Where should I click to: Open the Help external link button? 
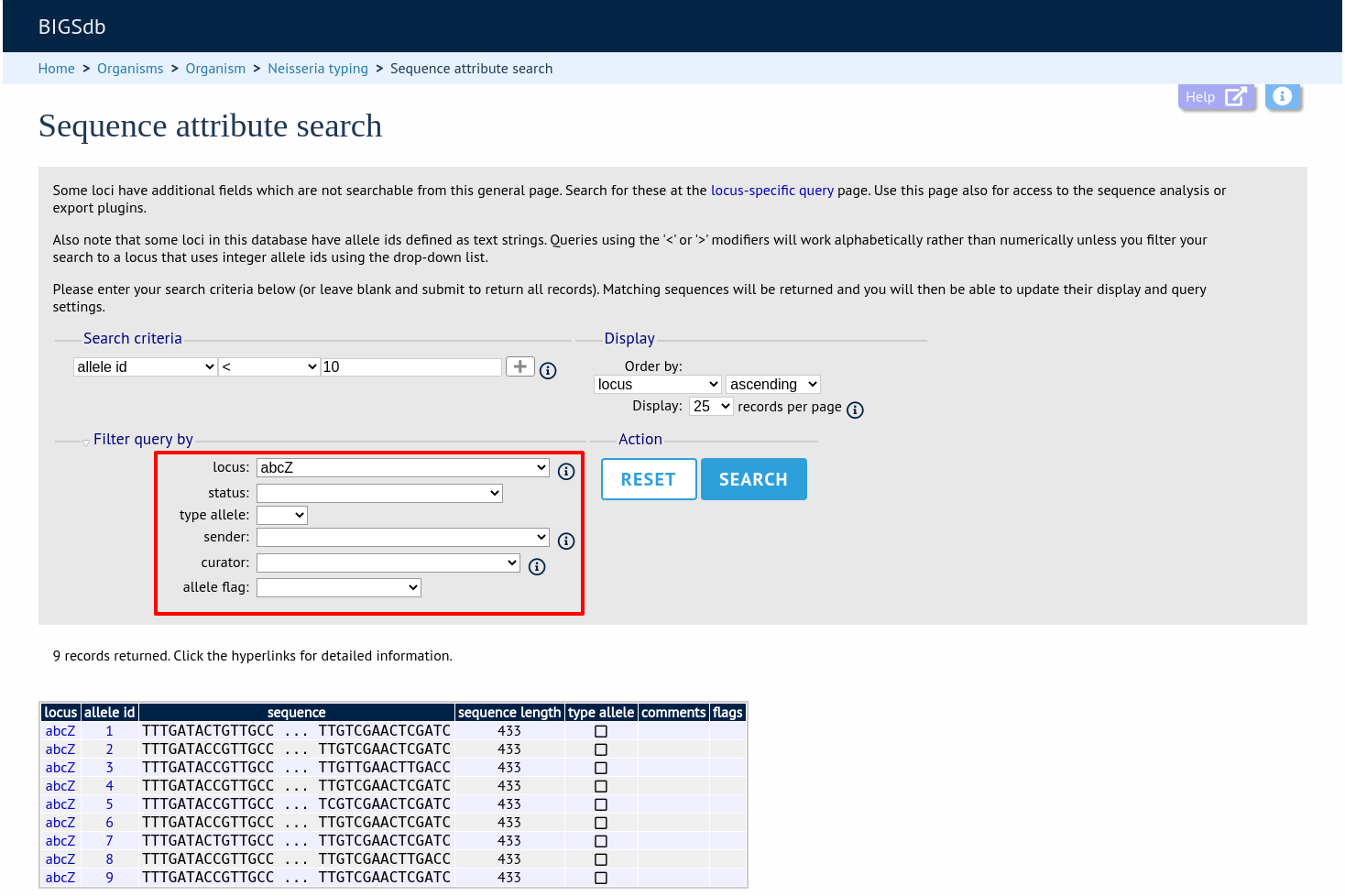point(1217,97)
